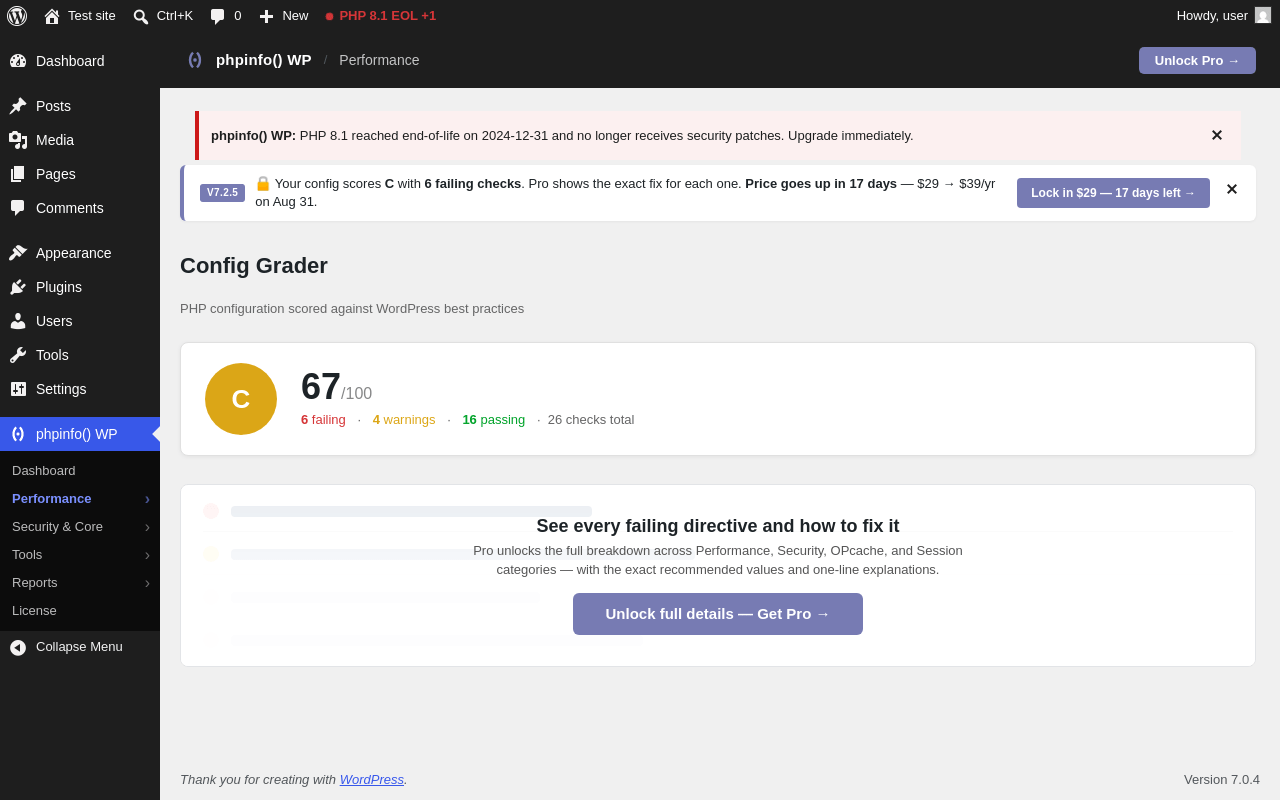Click the 4 warnings count
The width and height of the screenshot is (1280, 800).
[x=404, y=420]
